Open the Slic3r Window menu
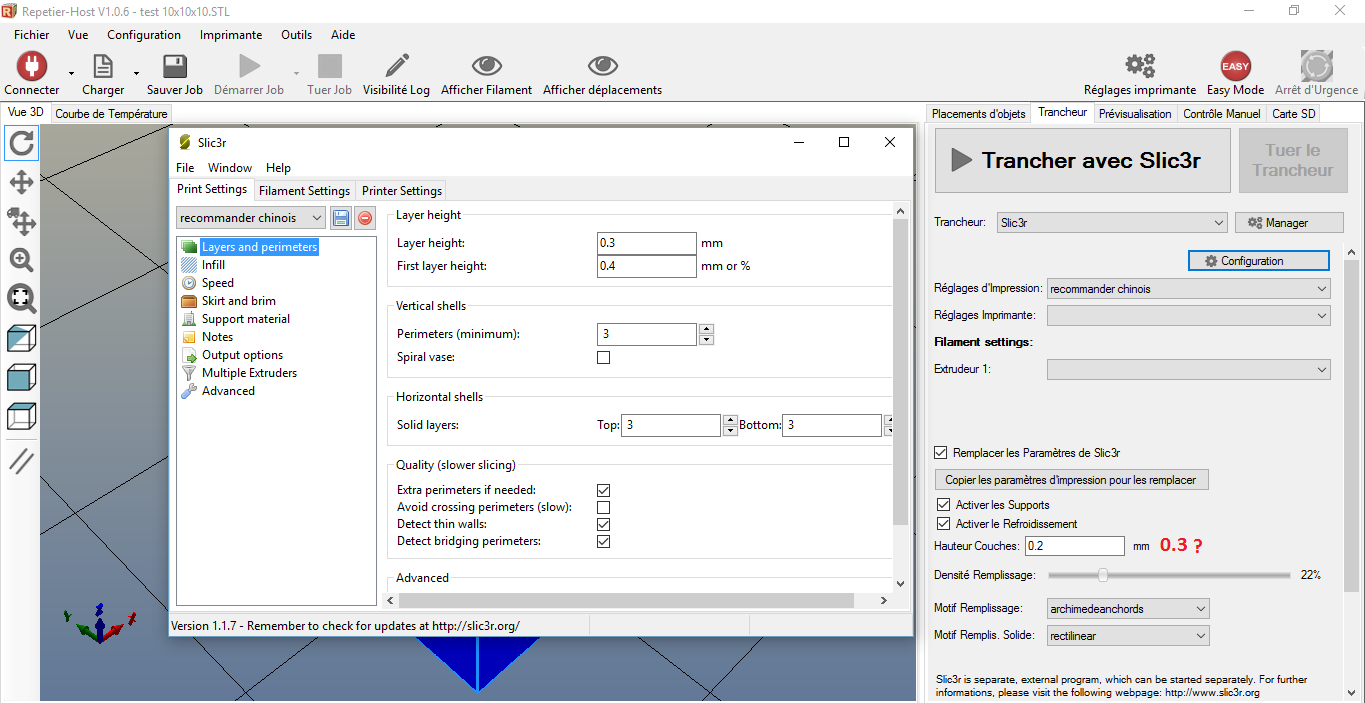 pyautogui.click(x=230, y=168)
